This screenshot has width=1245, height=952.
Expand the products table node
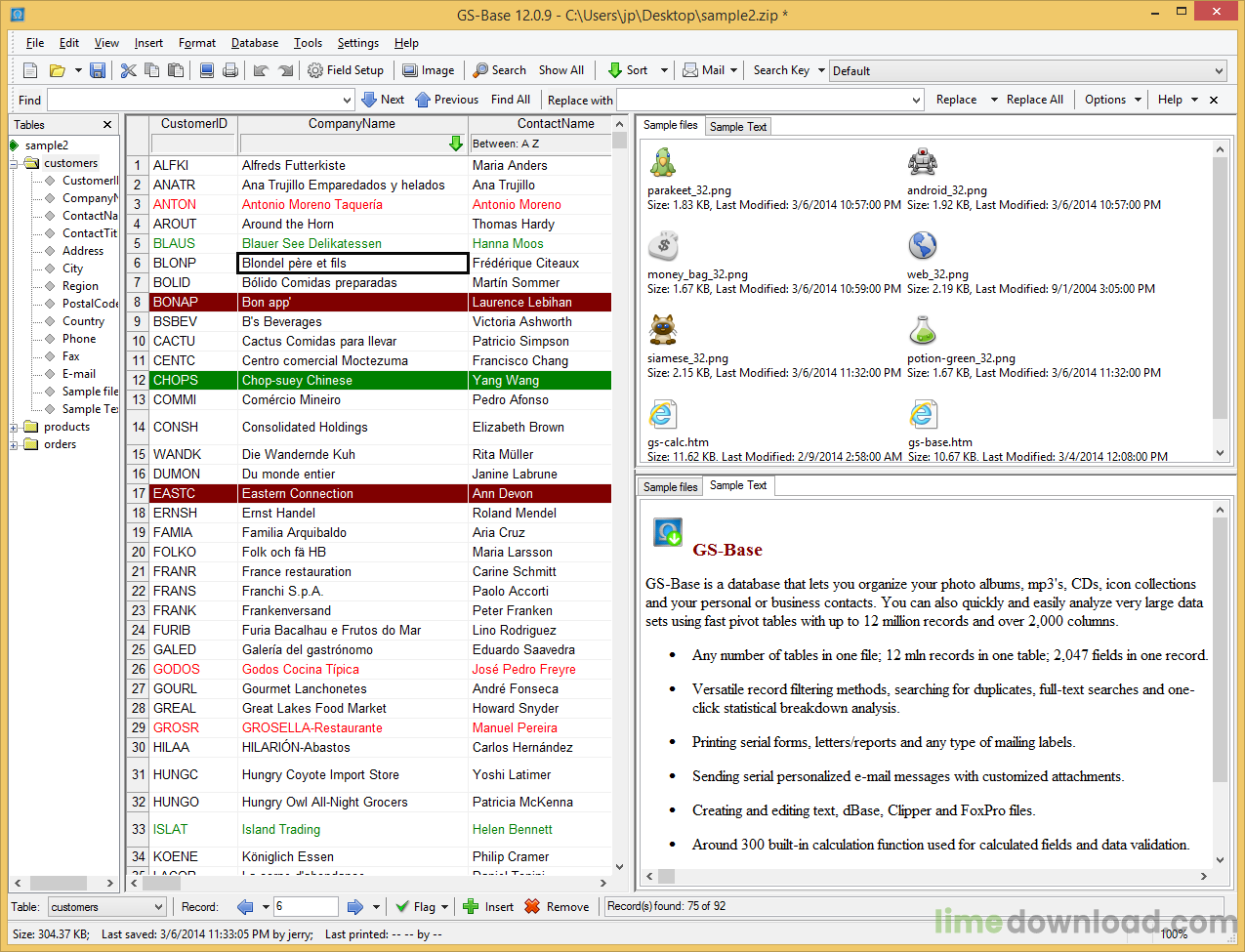coord(15,427)
